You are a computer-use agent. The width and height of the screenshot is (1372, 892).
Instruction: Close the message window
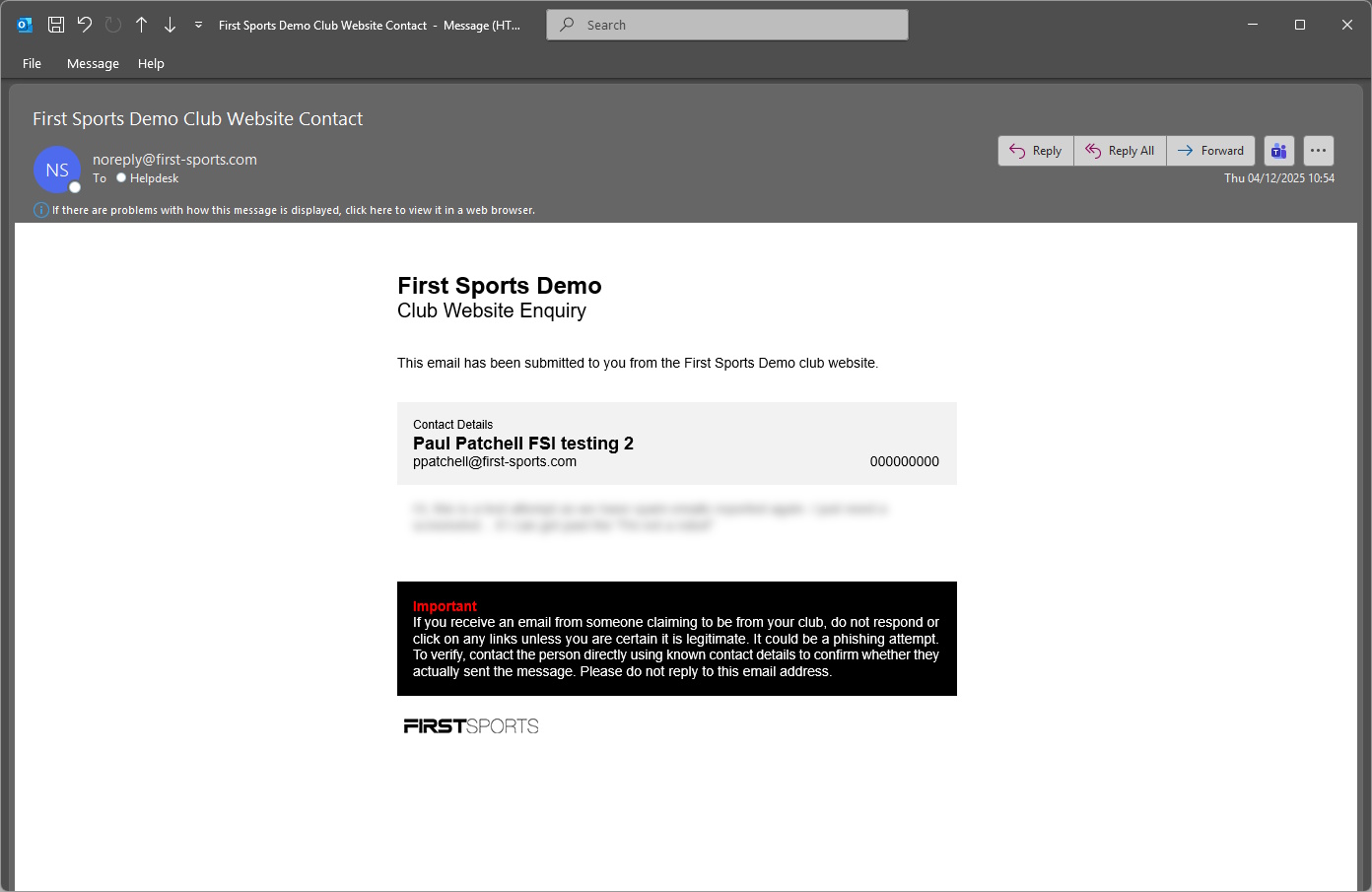click(1347, 25)
